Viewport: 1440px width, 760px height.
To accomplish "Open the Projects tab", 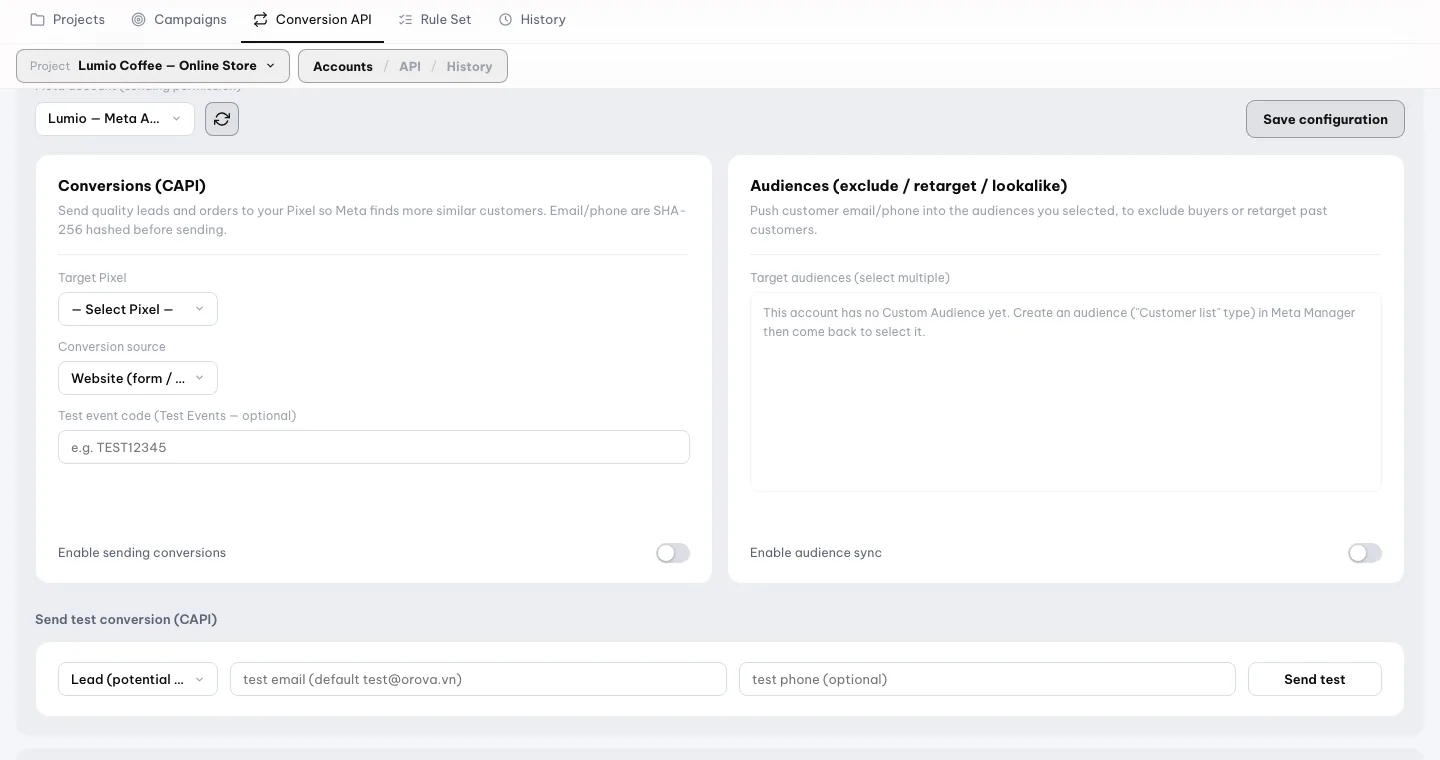I will (x=68, y=19).
